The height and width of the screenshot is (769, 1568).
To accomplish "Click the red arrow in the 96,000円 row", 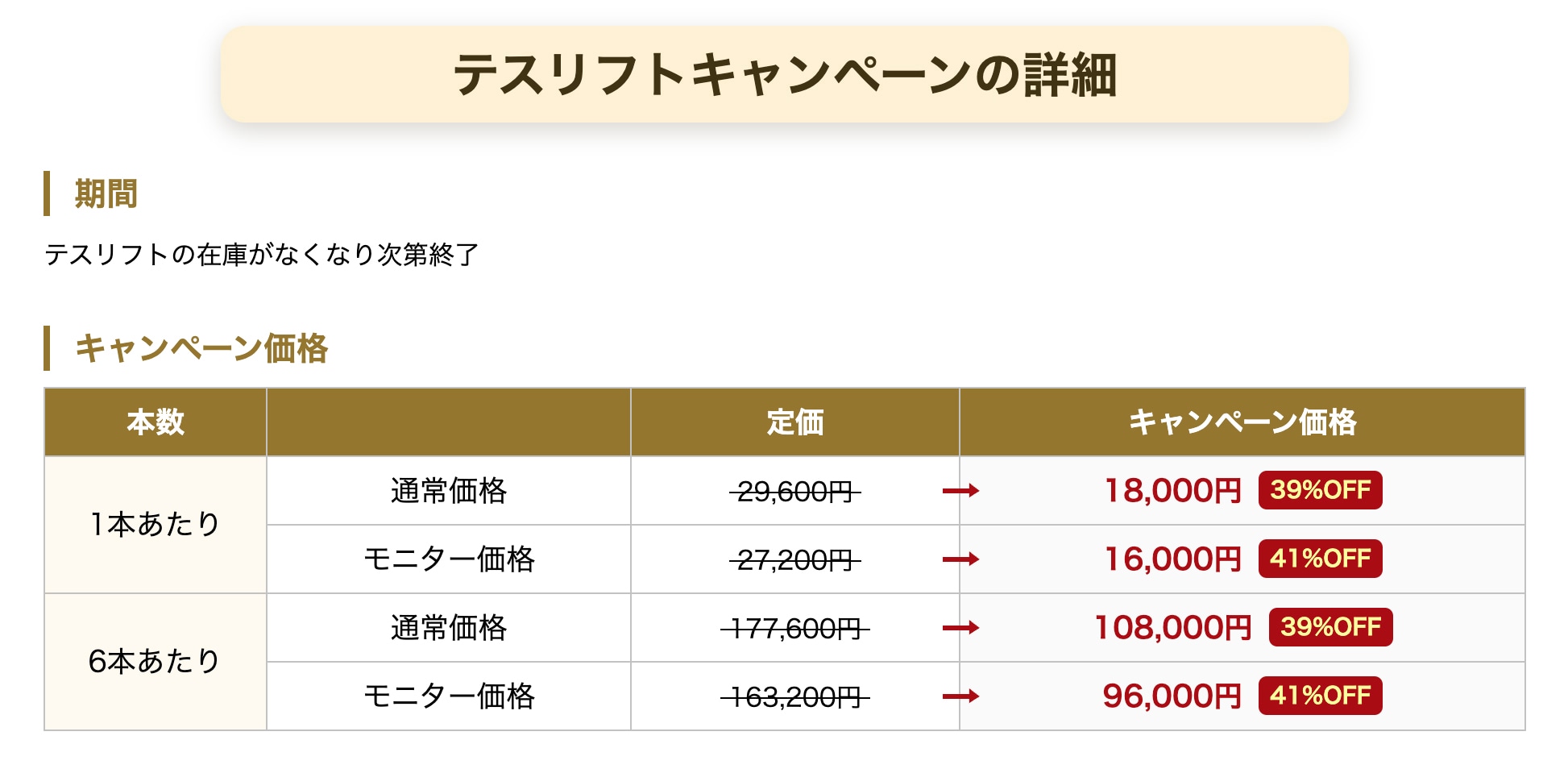I will coord(960,696).
